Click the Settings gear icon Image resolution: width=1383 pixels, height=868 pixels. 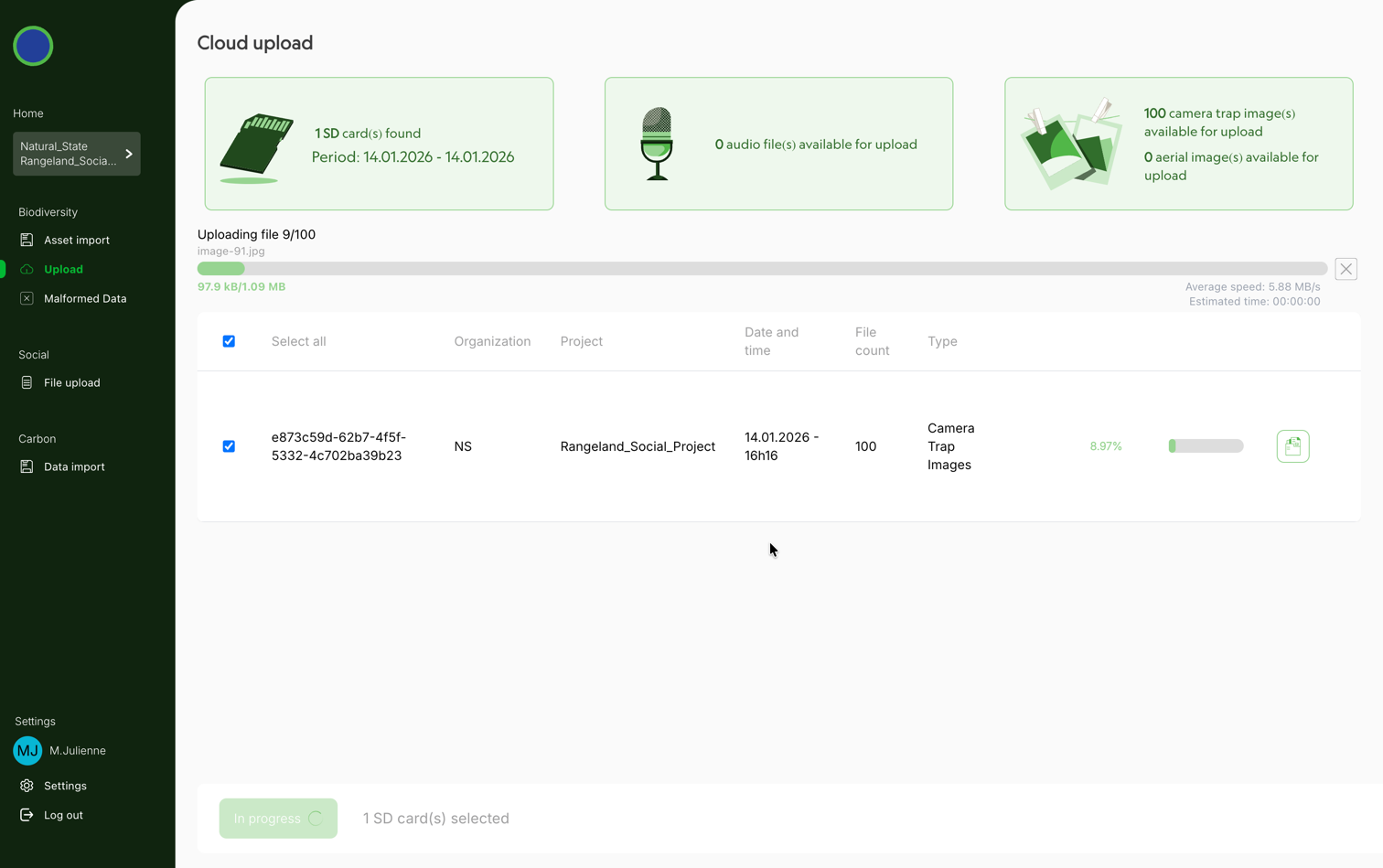tap(27, 786)
